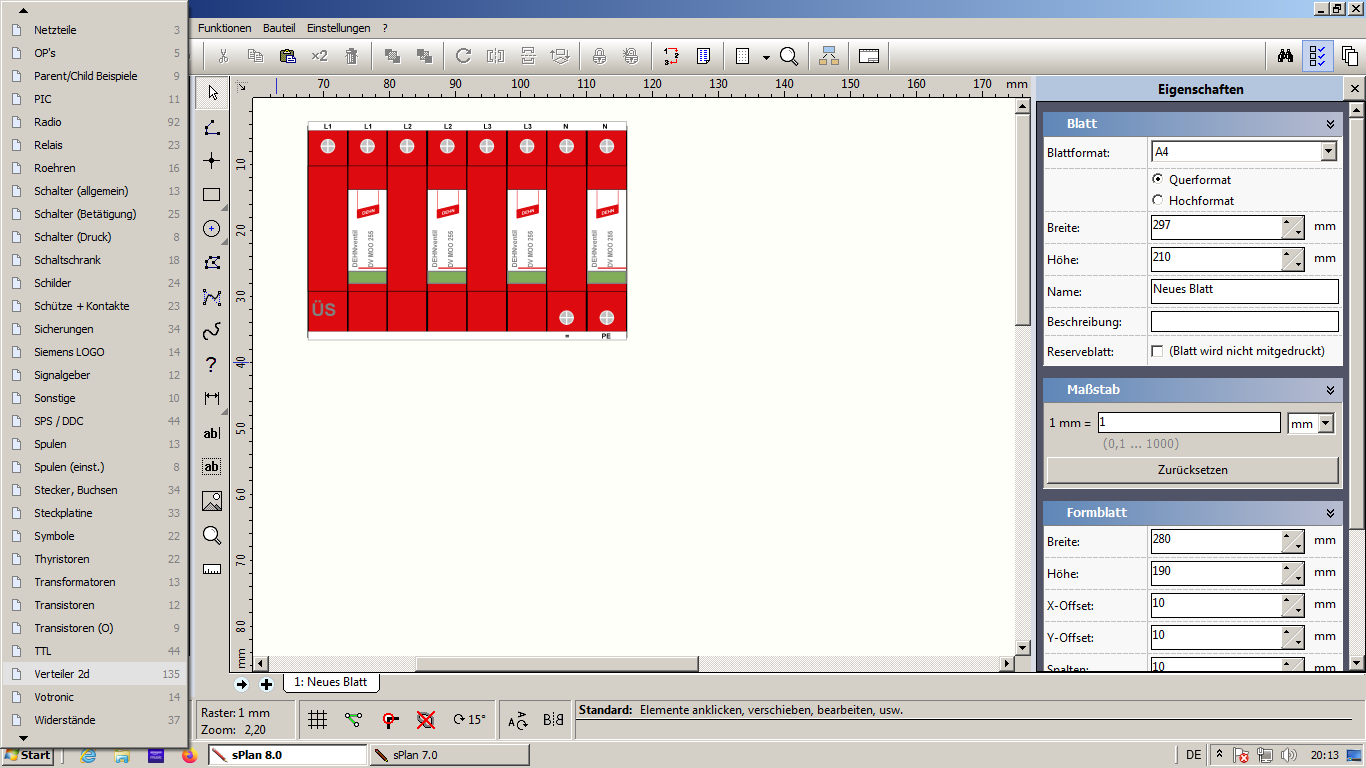Click the Cut scissors icon
The image size is (1366, 768).
click(x=223, y=56)
